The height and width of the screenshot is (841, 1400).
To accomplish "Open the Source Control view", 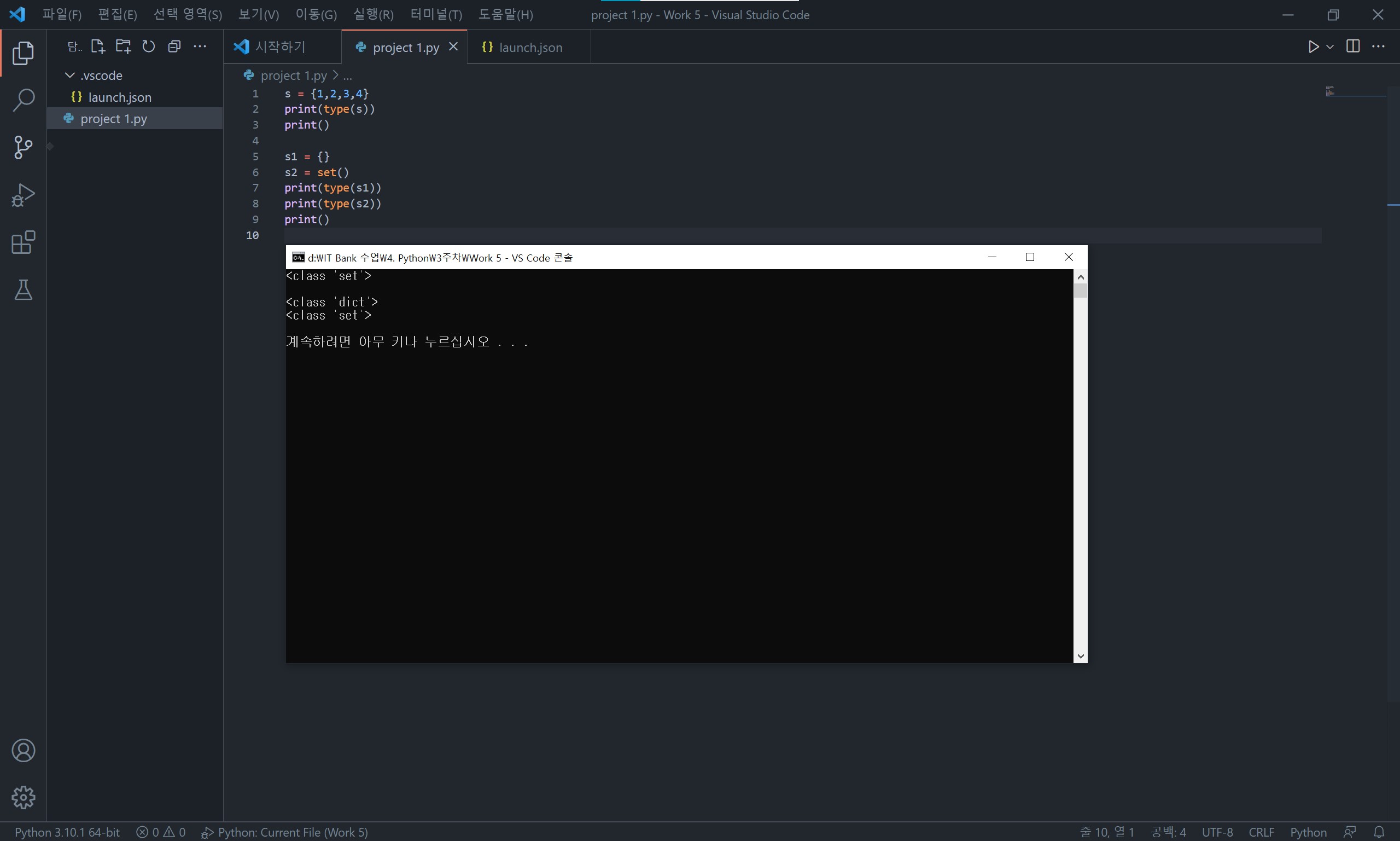I will [23, 147].
